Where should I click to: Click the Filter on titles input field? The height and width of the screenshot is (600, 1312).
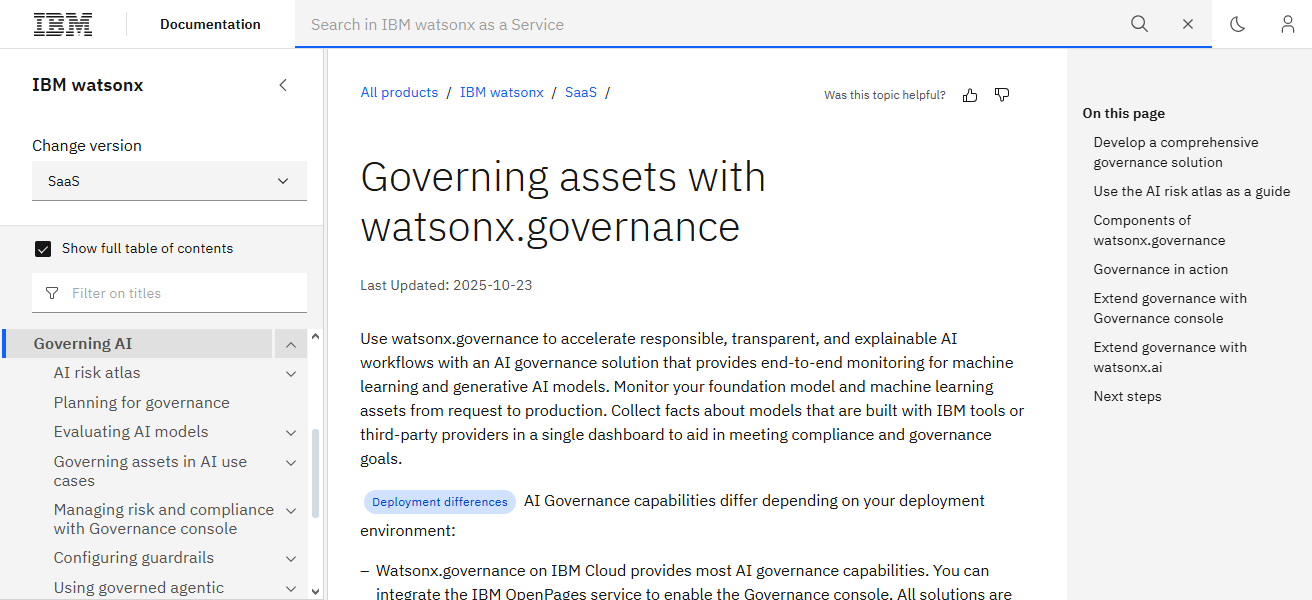click(169, 292)
